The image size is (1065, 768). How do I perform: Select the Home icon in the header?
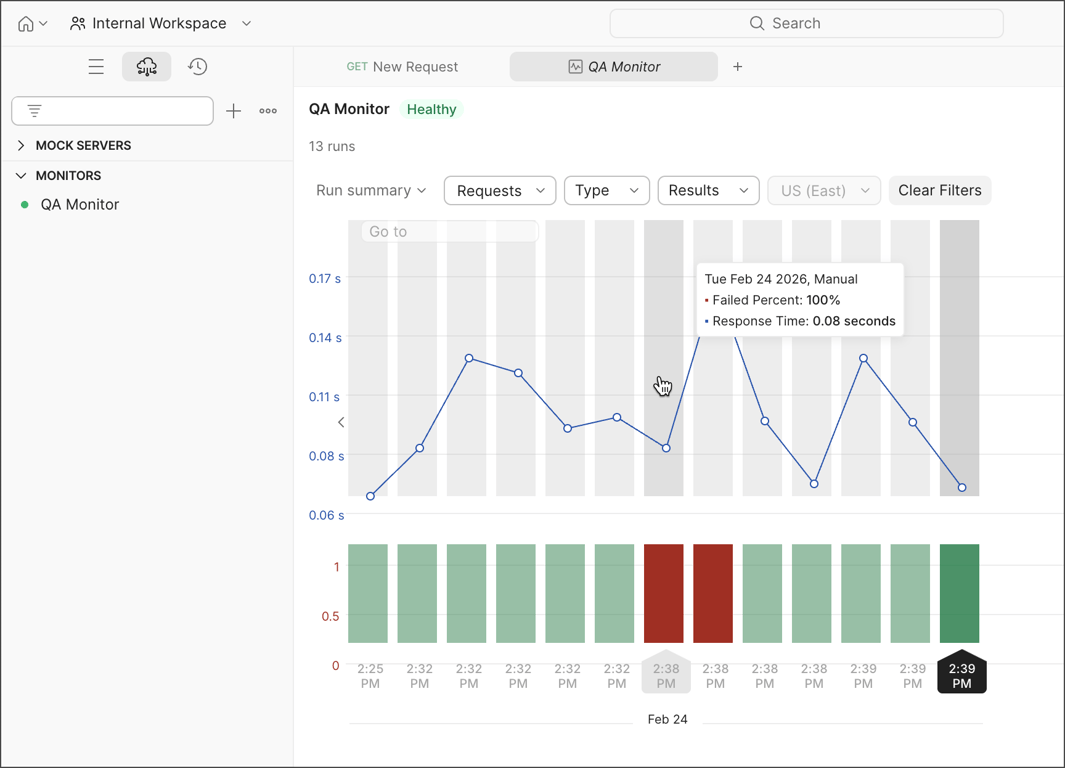coord(24,22)
